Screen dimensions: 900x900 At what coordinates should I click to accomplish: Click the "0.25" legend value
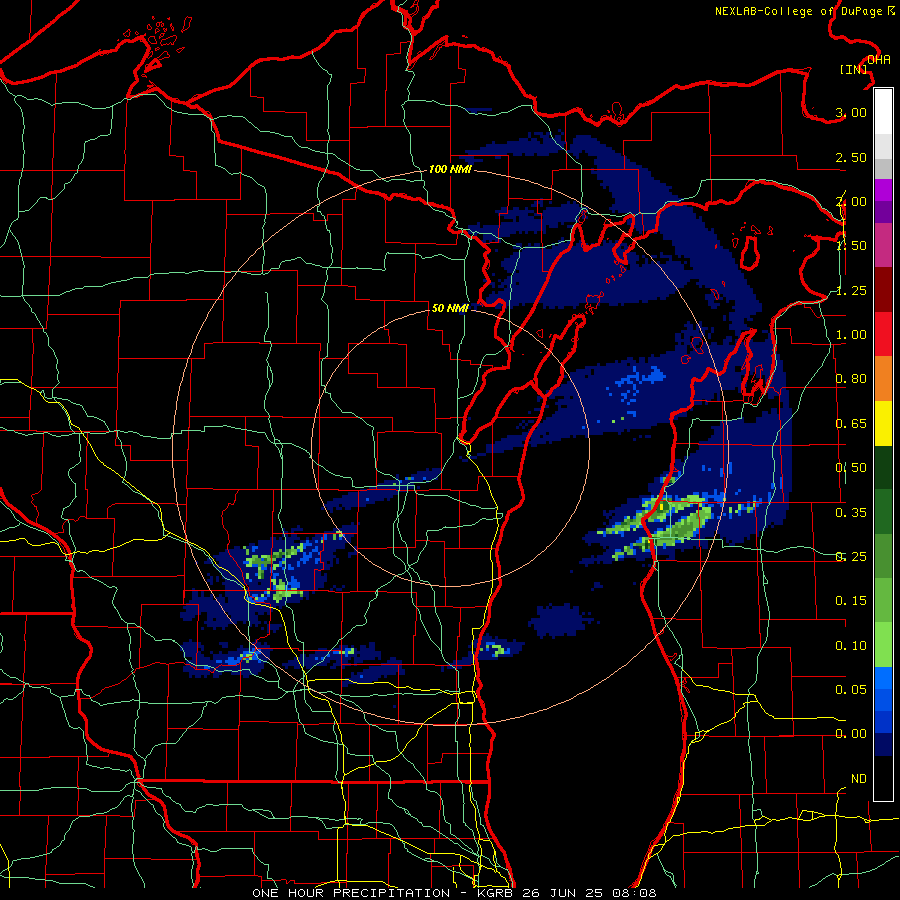point(851,557)
